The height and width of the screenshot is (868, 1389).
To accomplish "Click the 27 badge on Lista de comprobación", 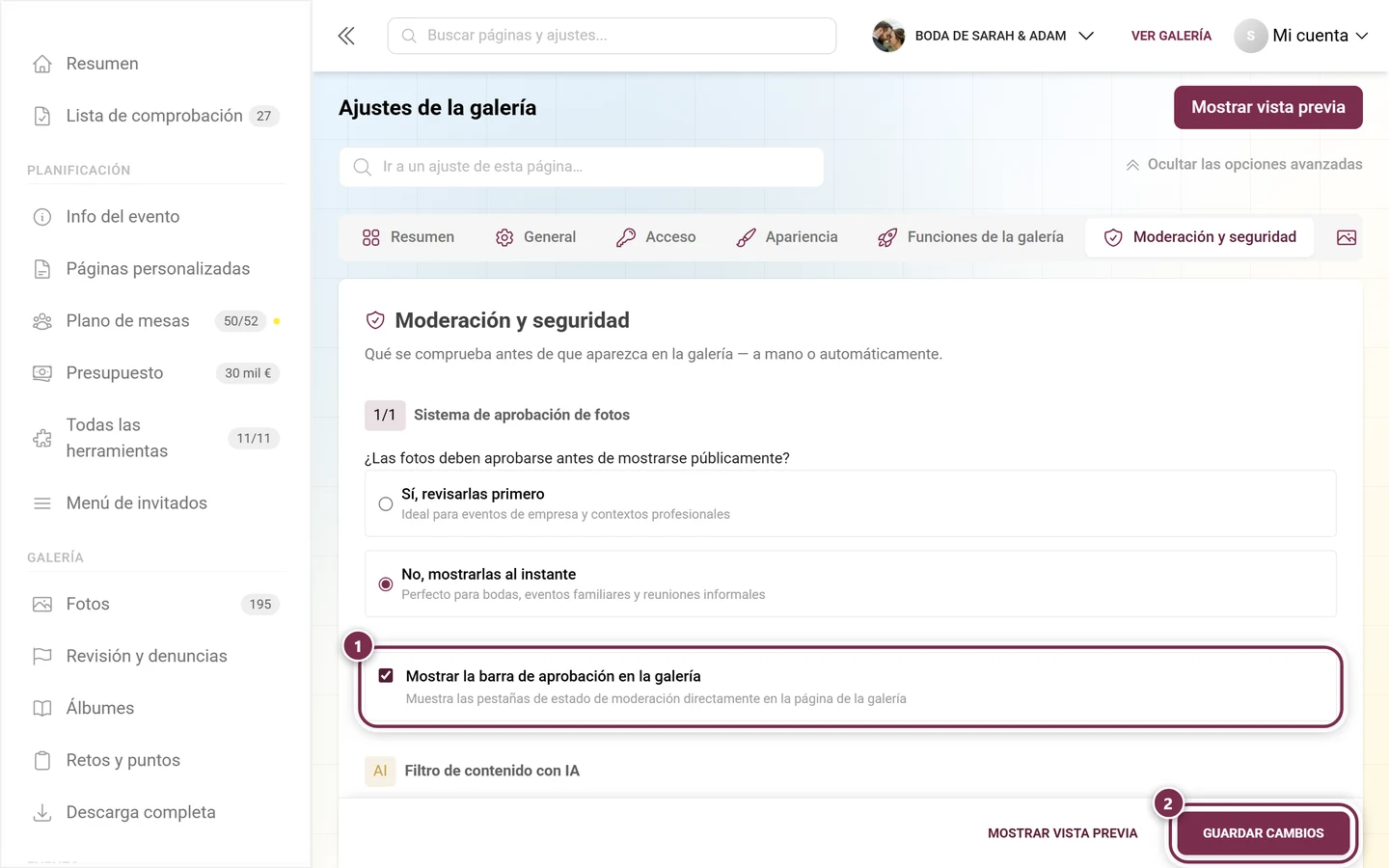I will [x=264, y=116].
